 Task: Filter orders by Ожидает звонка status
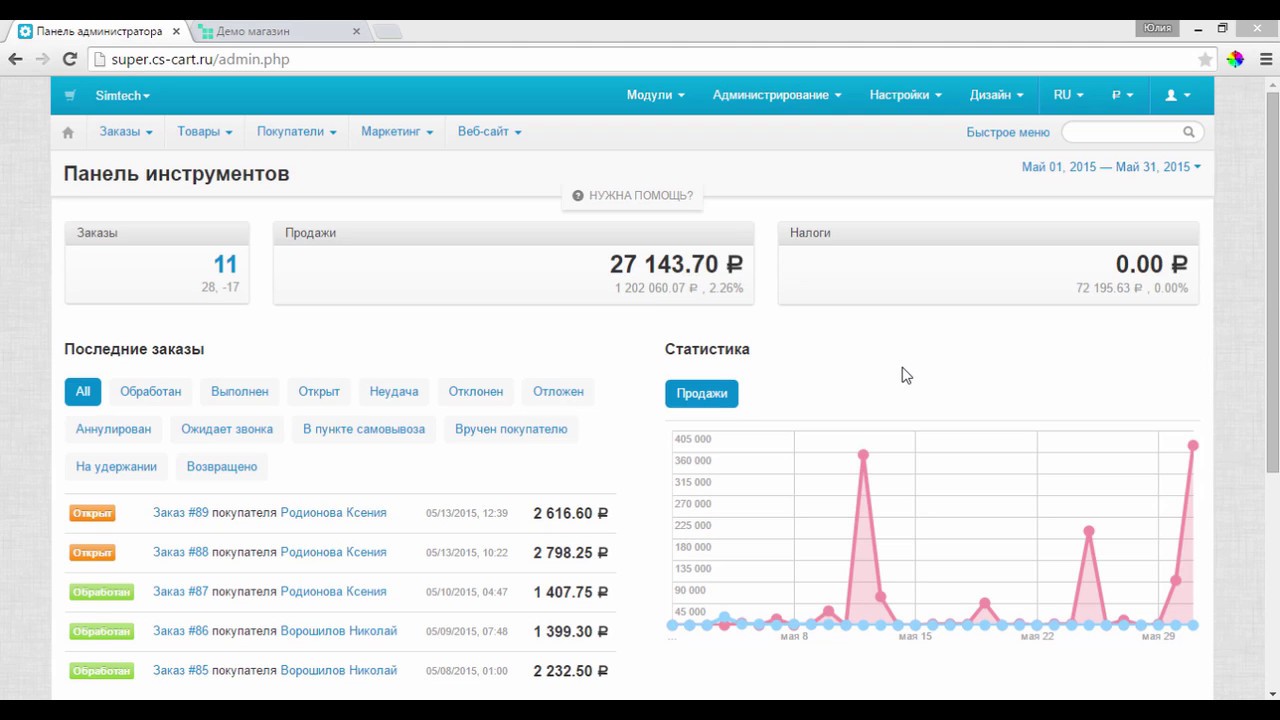point(227,429)
